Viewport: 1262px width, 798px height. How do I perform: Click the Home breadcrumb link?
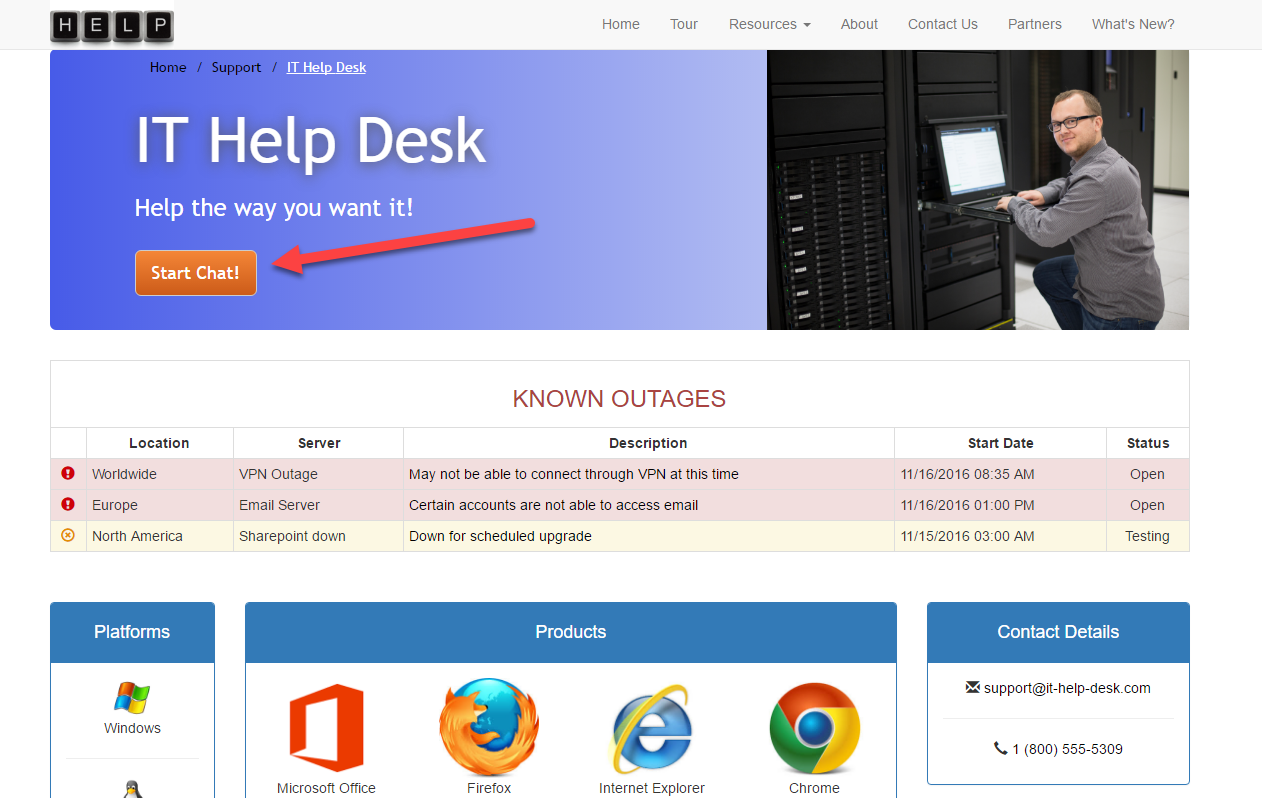(x=168, y=67)
